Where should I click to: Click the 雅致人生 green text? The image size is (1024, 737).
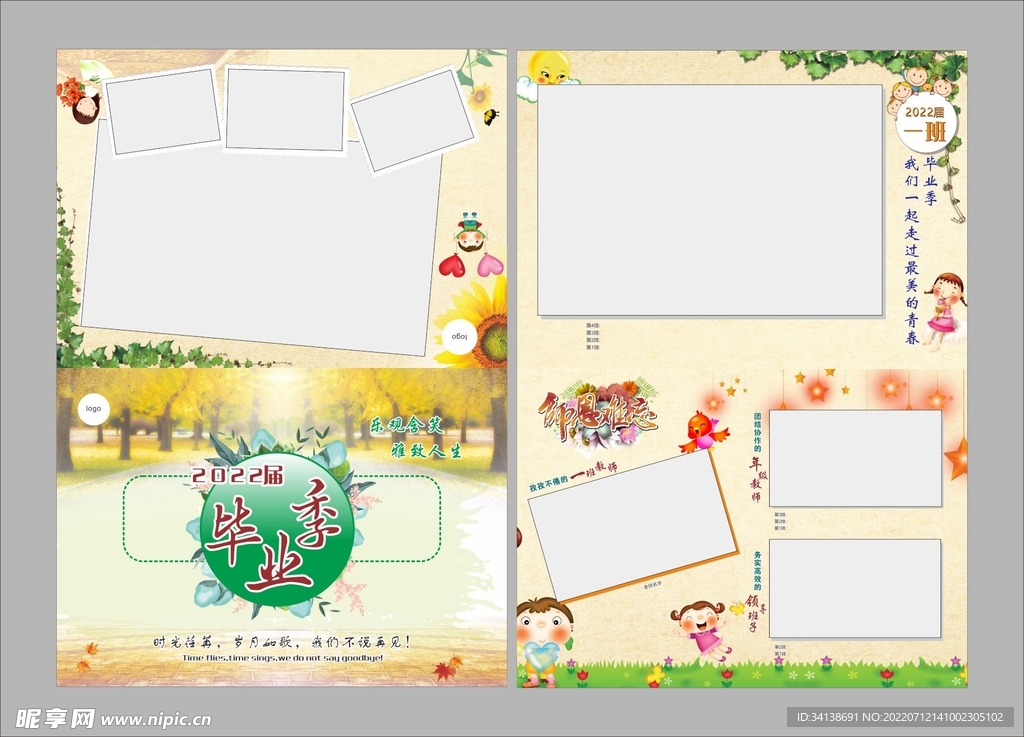tap(426, 450)
